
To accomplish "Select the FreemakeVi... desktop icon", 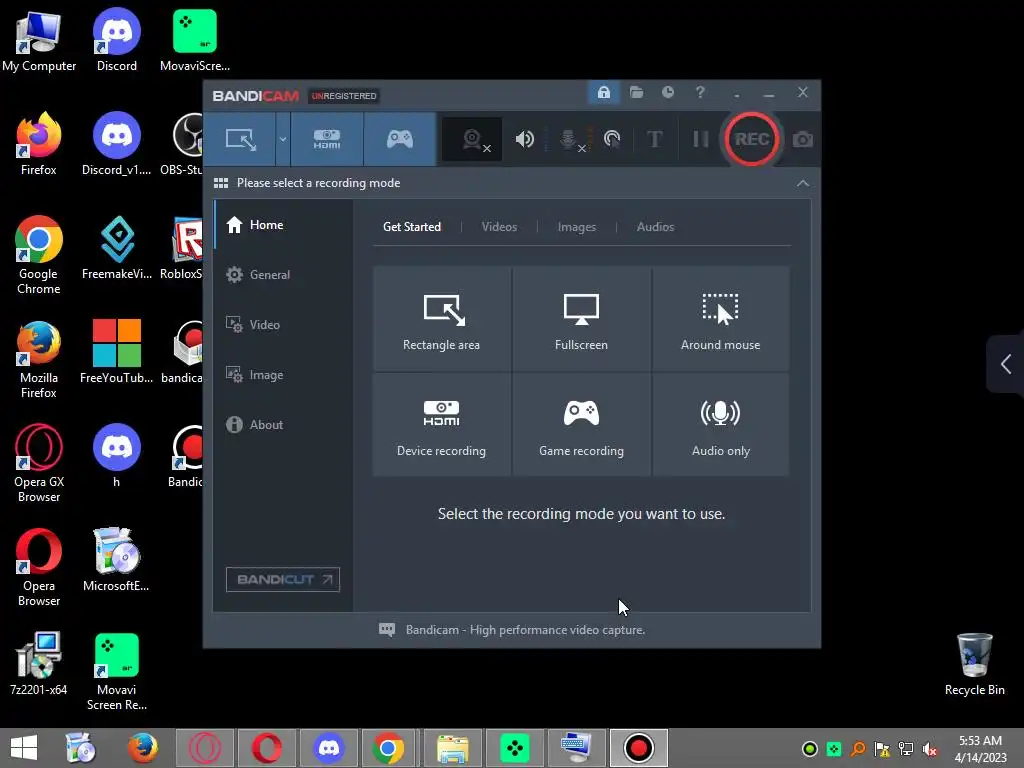I will pyautogui.click(x=116, y=248).
